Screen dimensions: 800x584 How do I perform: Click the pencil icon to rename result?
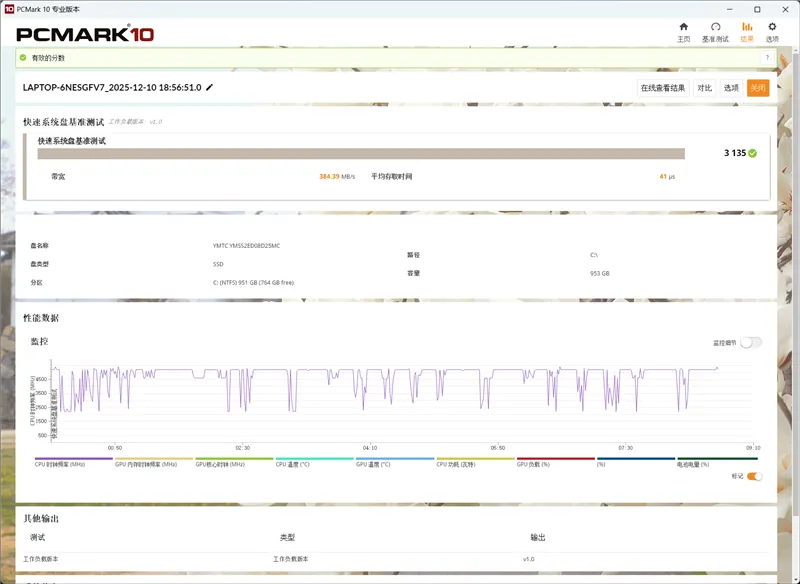click(210, 88)
